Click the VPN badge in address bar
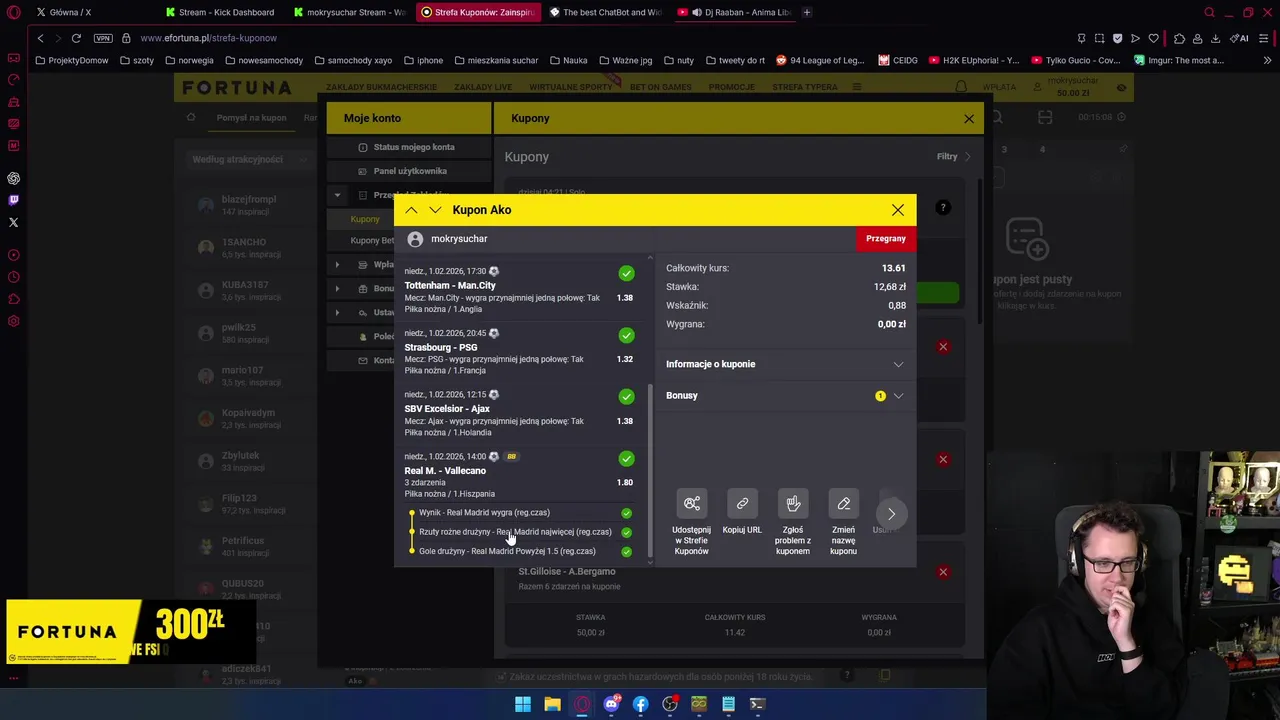This screenshot has width=1280, height=720. point(103,38)
